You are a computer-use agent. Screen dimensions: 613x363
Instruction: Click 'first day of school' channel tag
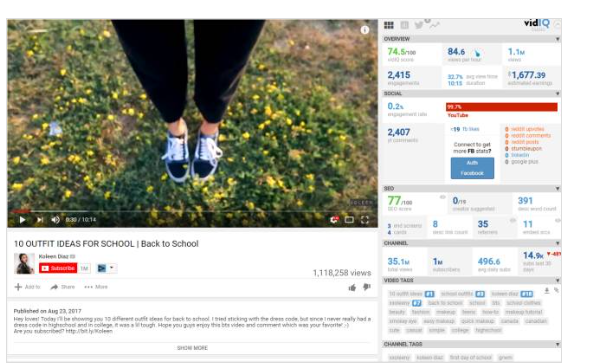point(471,358)
